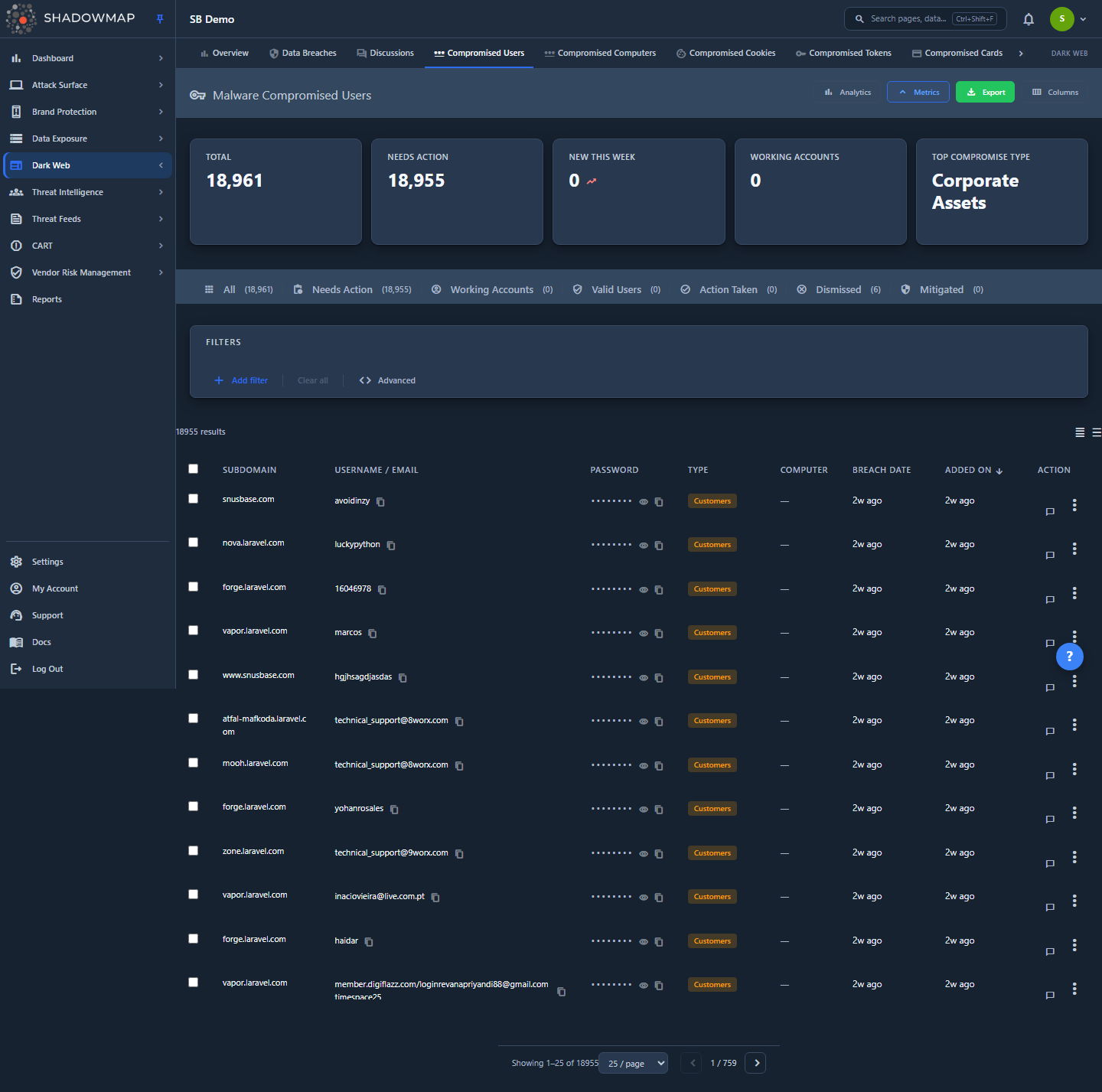
Task: Add comment on yohanrosales row
Action: click(1050, 819)
